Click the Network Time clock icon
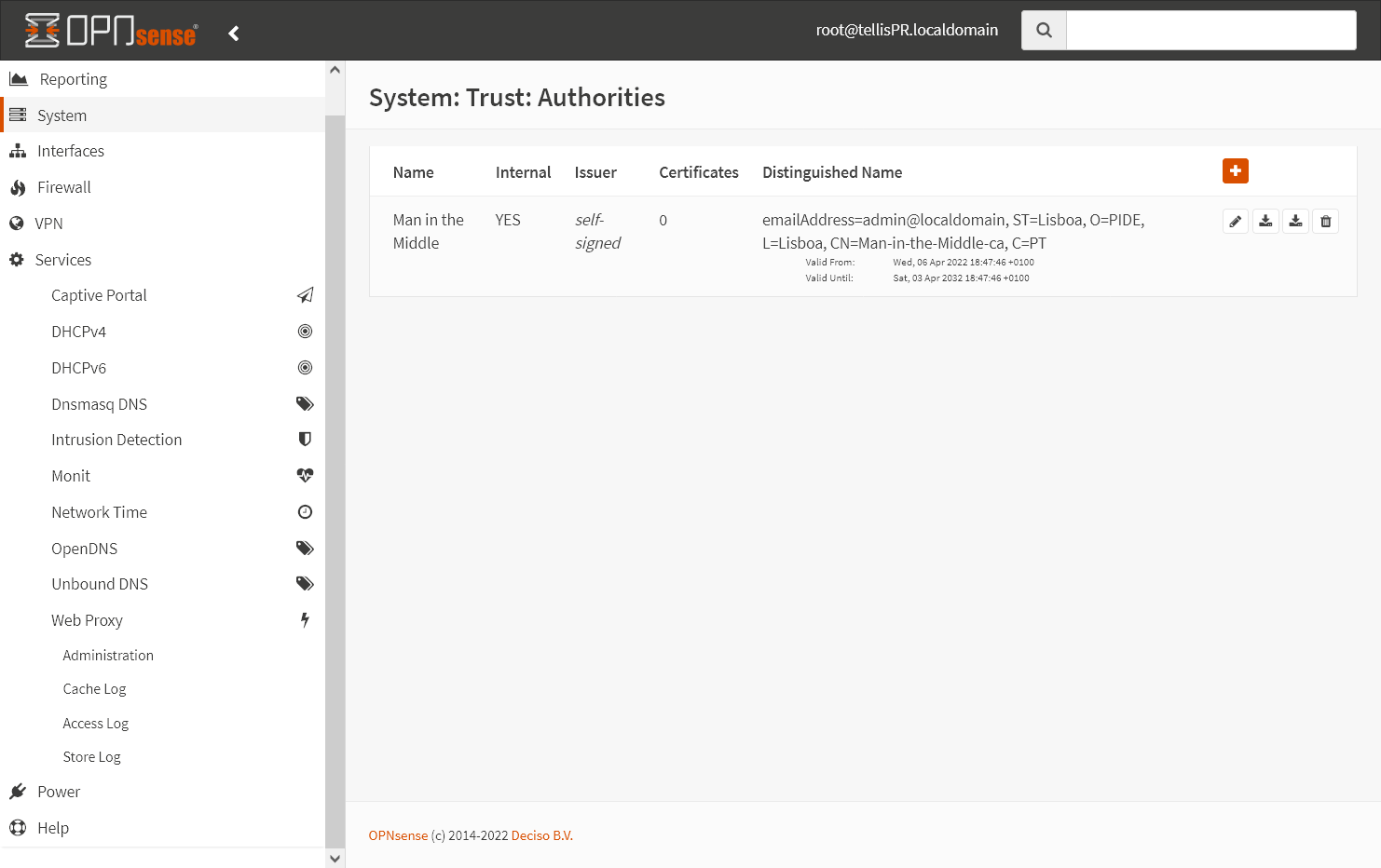Image resolution: width=1381 pixels, height=868 pixels. [305, 511]
